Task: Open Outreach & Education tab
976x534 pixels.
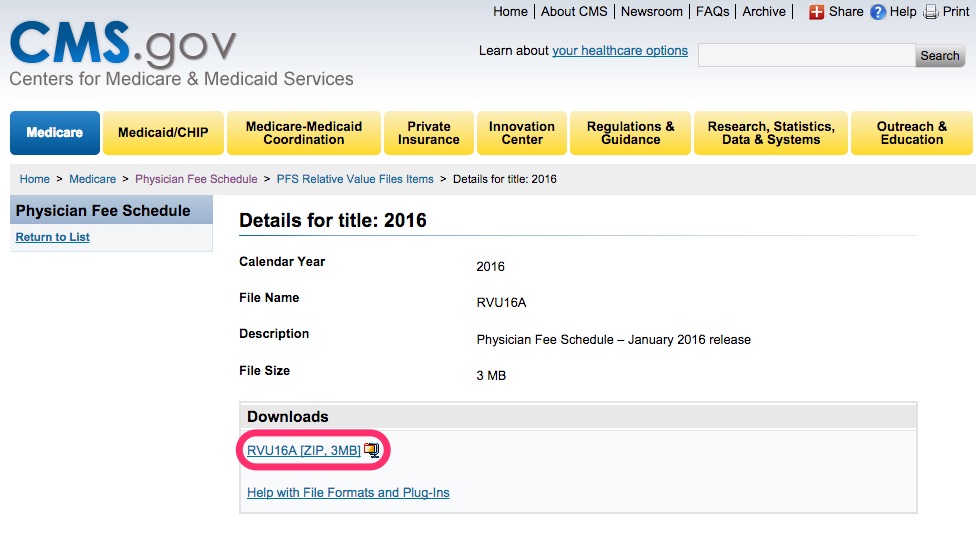Action: [912, 133]
